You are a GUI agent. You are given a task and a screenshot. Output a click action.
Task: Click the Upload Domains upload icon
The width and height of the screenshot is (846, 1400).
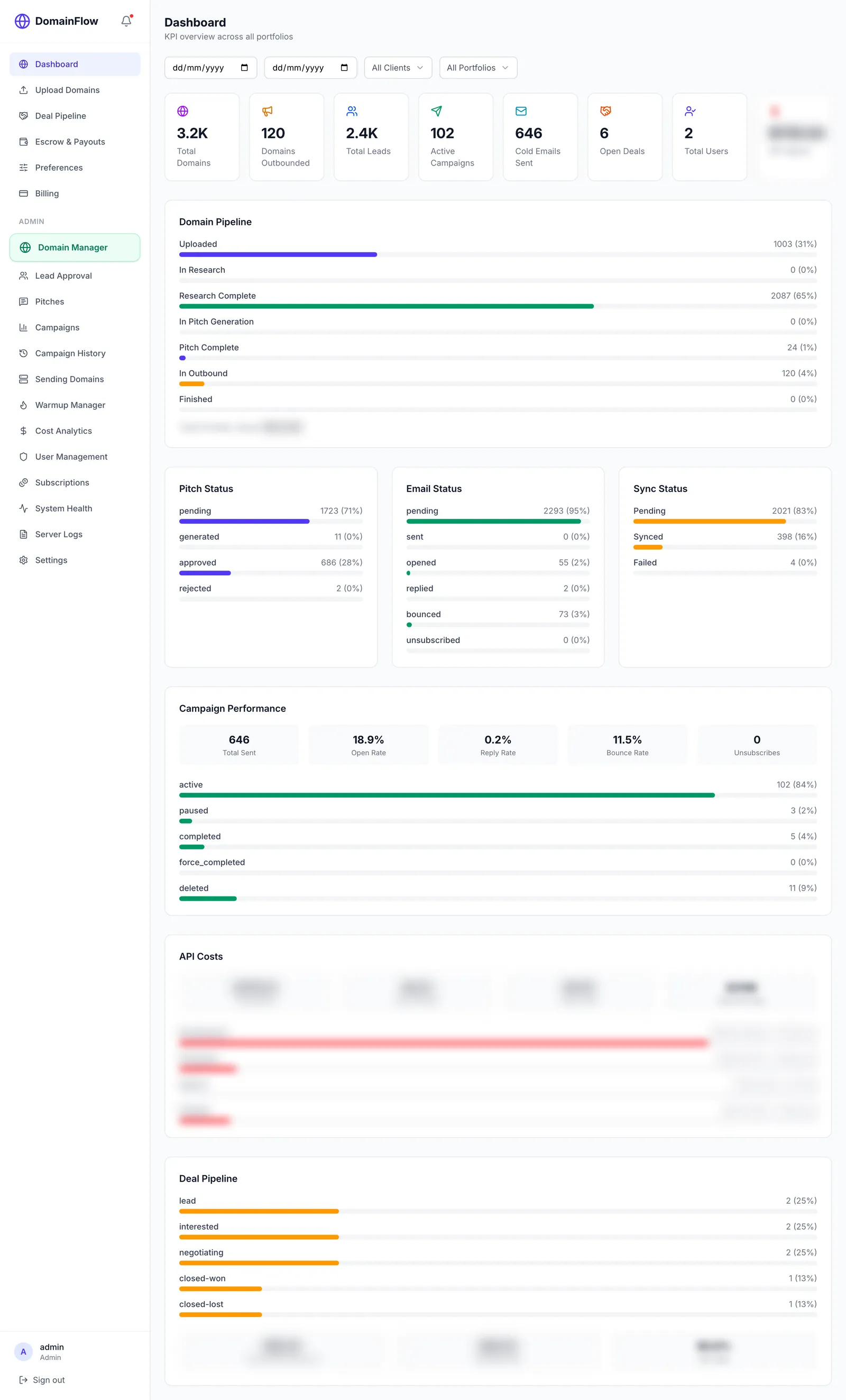tap(23, 90)
